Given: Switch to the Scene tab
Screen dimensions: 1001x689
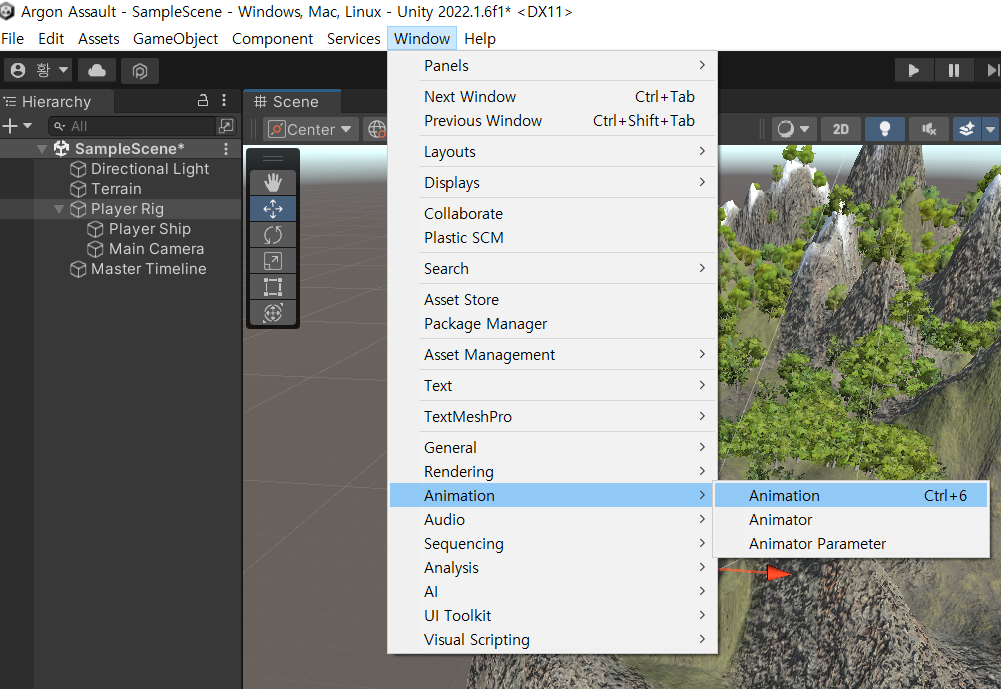Looking at the screenshot, I should pyautogui.click(x=292, y=102).
